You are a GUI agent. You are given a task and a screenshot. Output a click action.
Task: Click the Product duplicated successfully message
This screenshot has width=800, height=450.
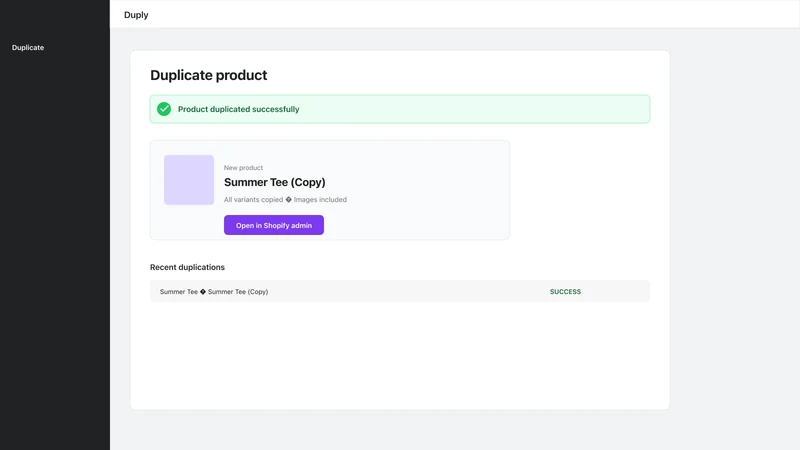pos(238,109)
